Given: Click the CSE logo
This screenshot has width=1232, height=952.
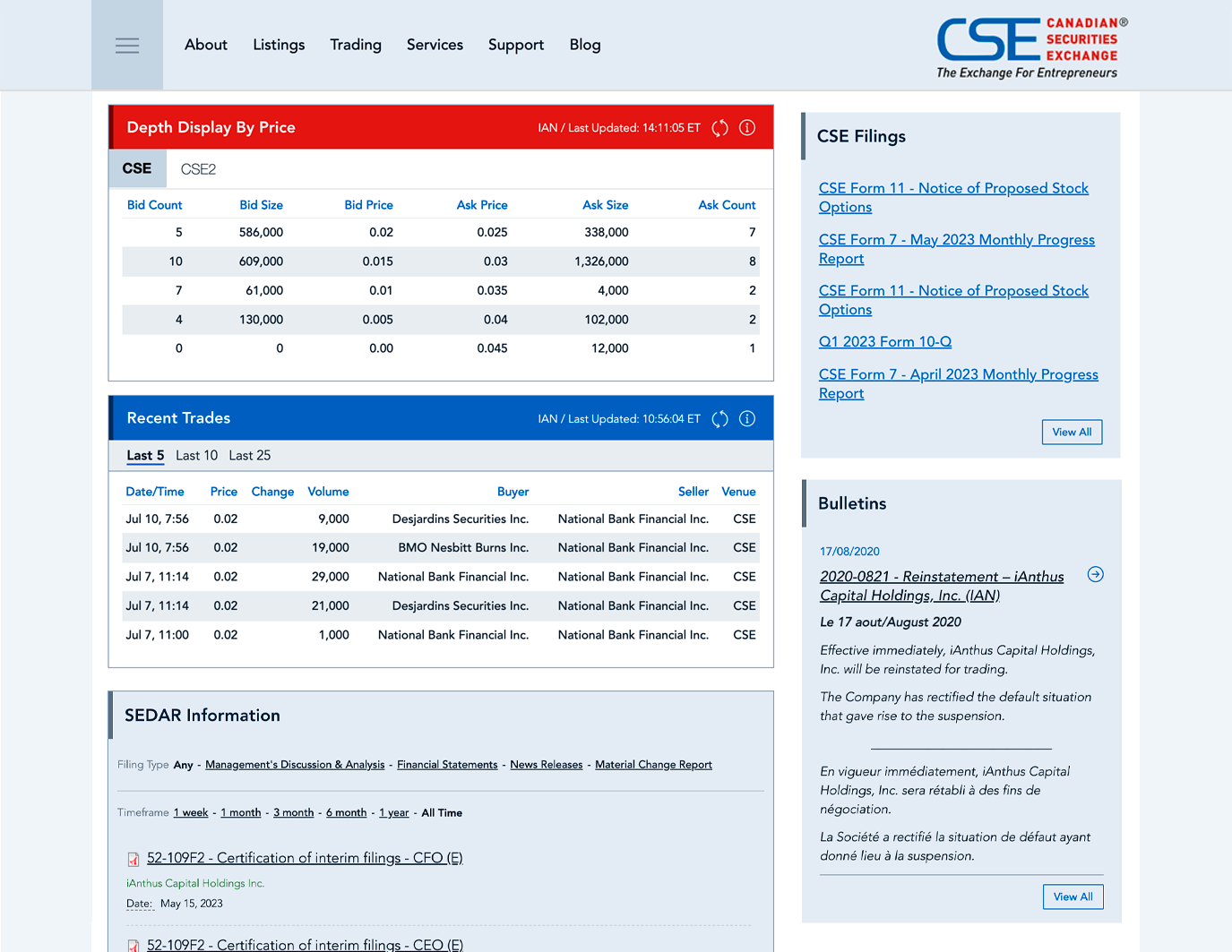Looking at the screenshot, I should tap(1031, 48).
